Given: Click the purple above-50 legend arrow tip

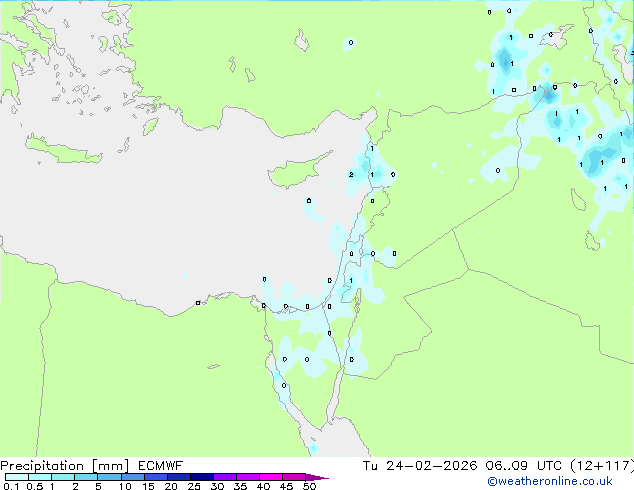Looking at the screenshot, I should pyautogui.click(x=317, y=477).
